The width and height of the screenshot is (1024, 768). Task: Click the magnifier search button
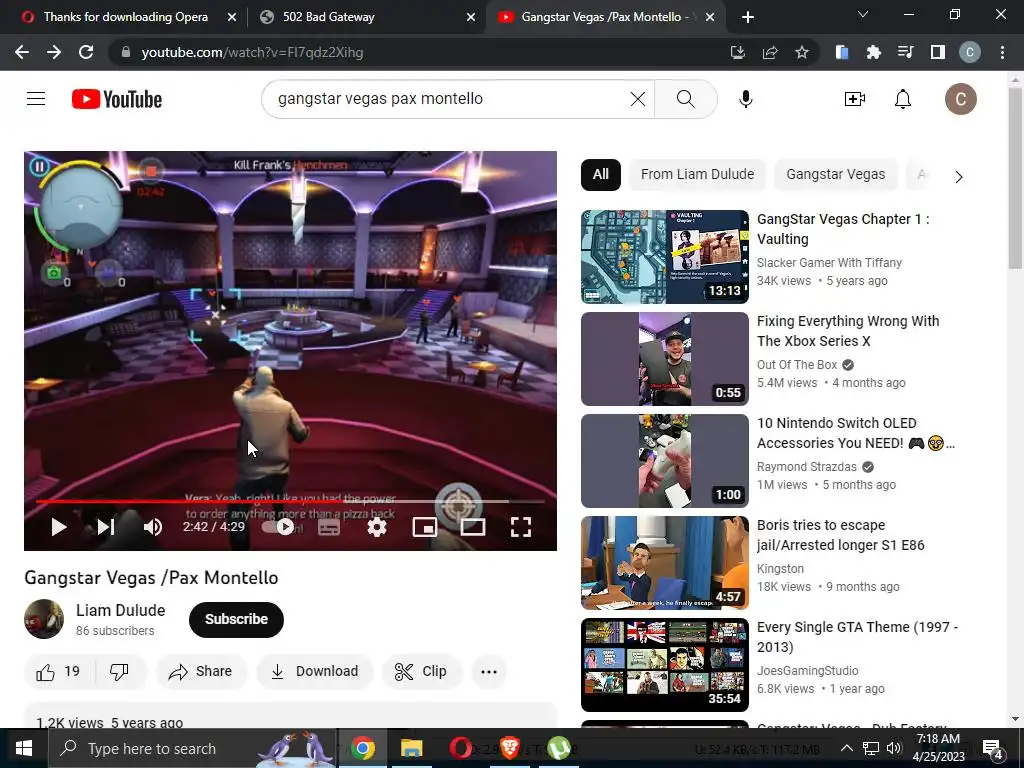(685, 99)
